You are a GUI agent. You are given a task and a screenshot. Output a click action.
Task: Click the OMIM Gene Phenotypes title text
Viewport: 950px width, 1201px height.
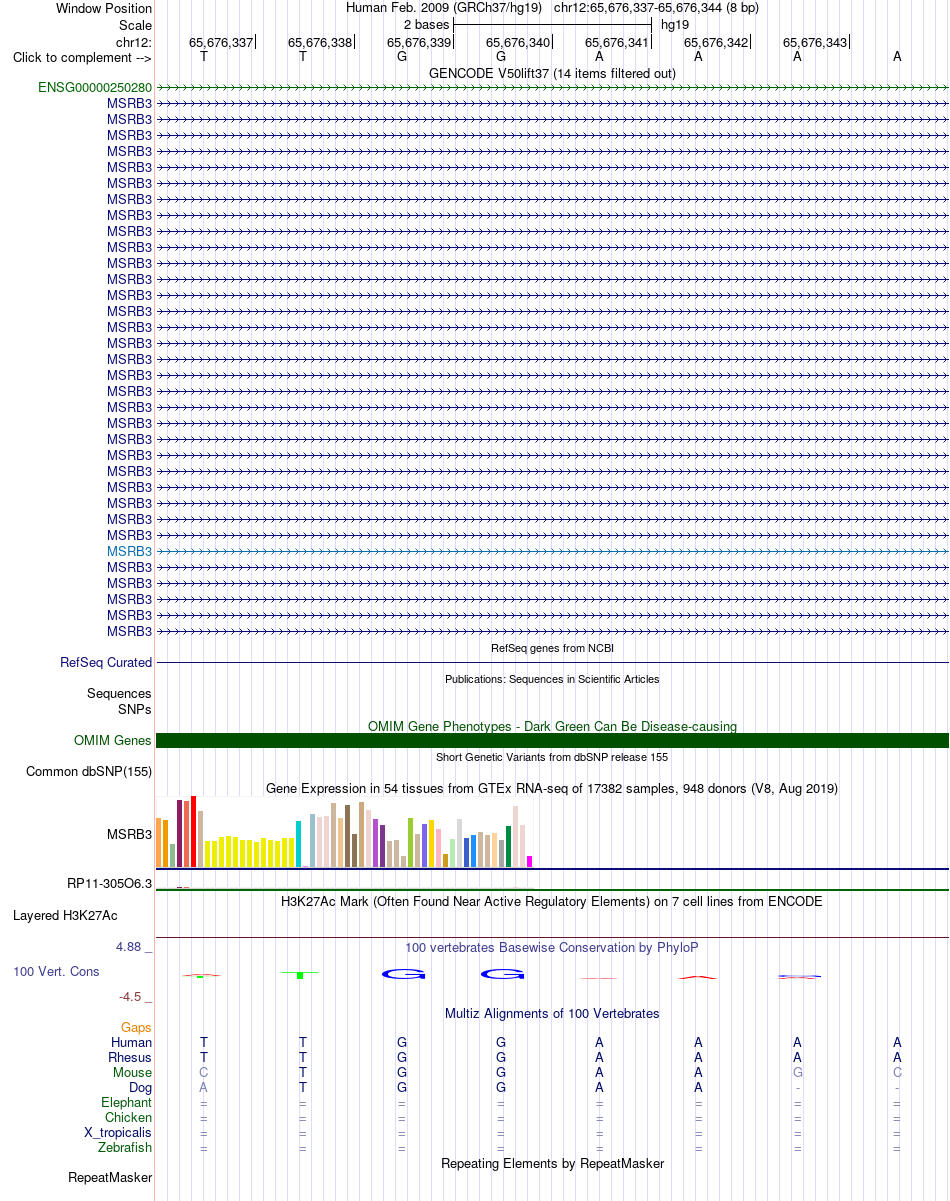coord(552,726)
